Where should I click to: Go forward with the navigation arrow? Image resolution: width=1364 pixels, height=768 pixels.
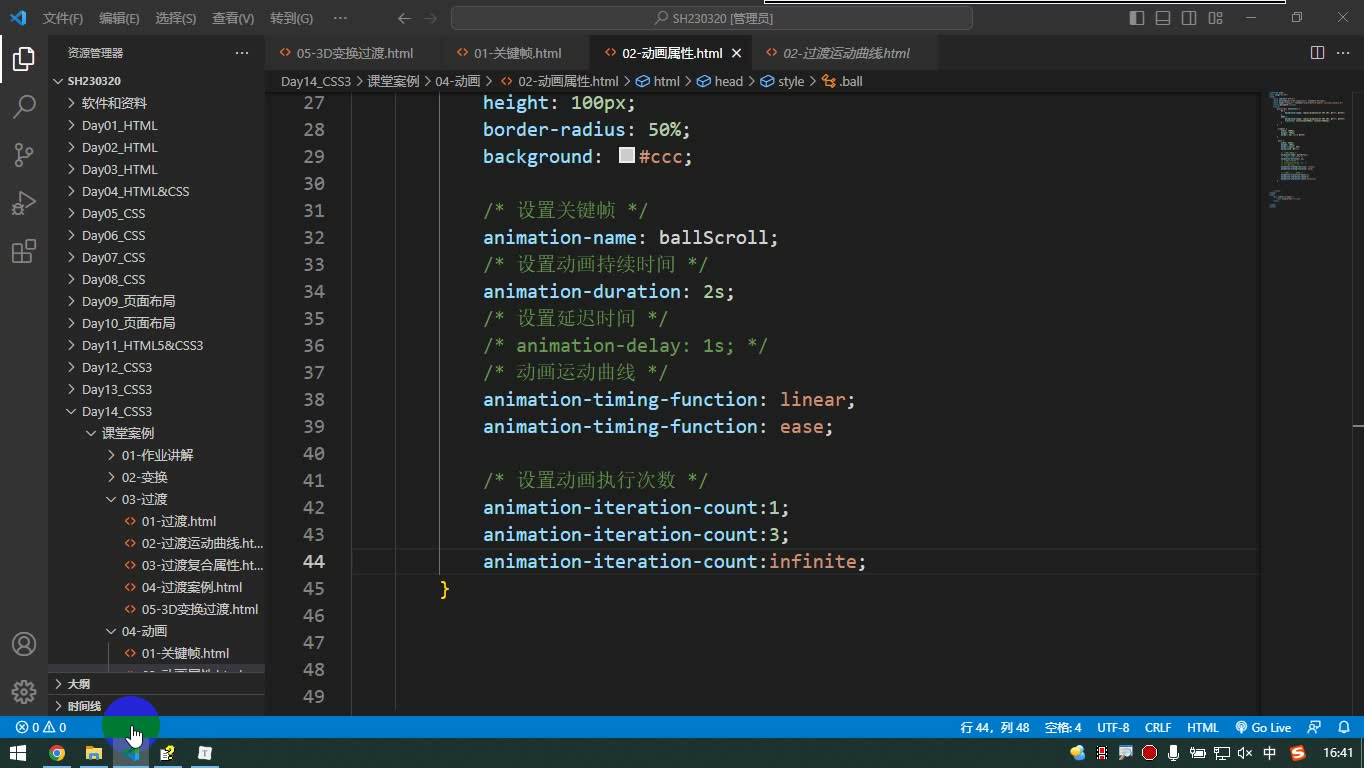[431, 18]
